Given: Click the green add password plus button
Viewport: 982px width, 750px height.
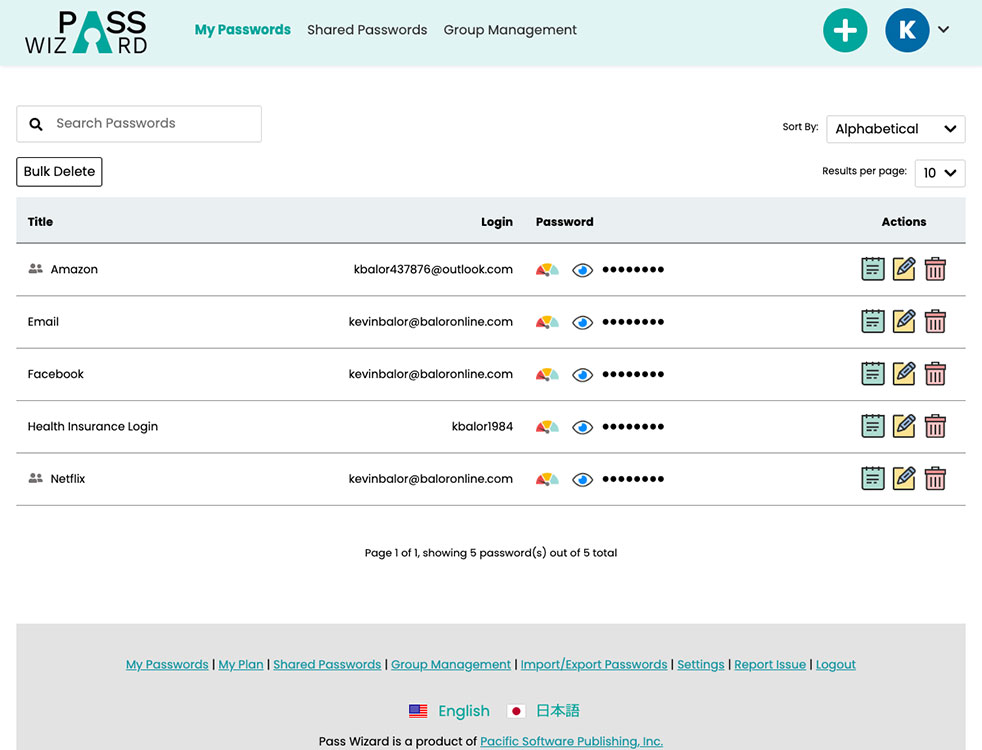Looking at the screenshot, I should coord(845,30).
